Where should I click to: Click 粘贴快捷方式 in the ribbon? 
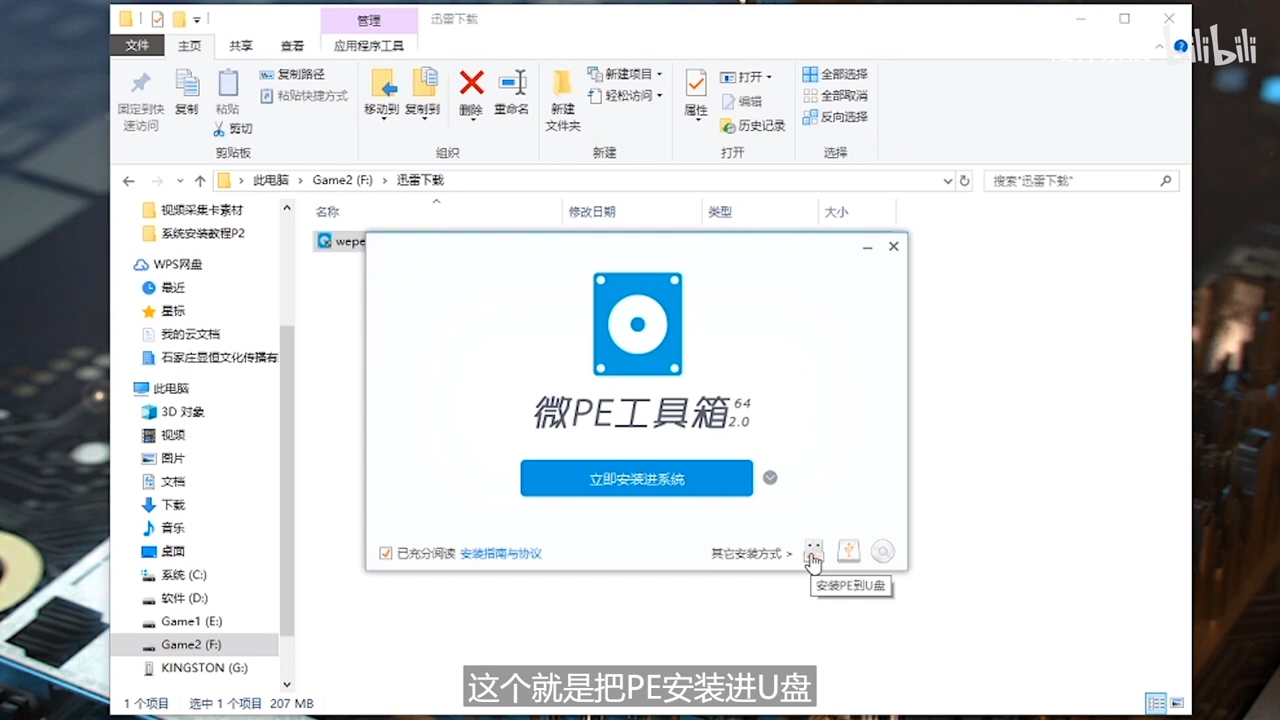click(x=304, y=96)
